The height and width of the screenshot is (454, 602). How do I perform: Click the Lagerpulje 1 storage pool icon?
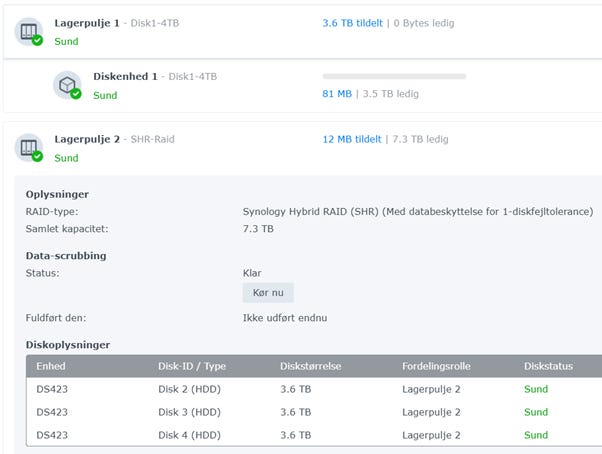[28, 30]
